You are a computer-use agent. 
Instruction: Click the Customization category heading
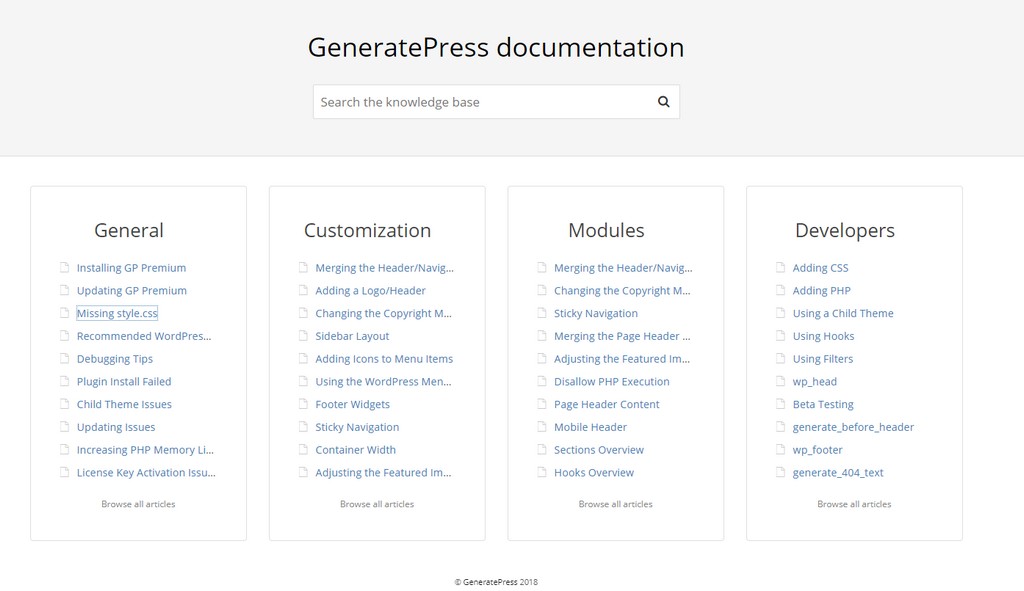[368, 231]
